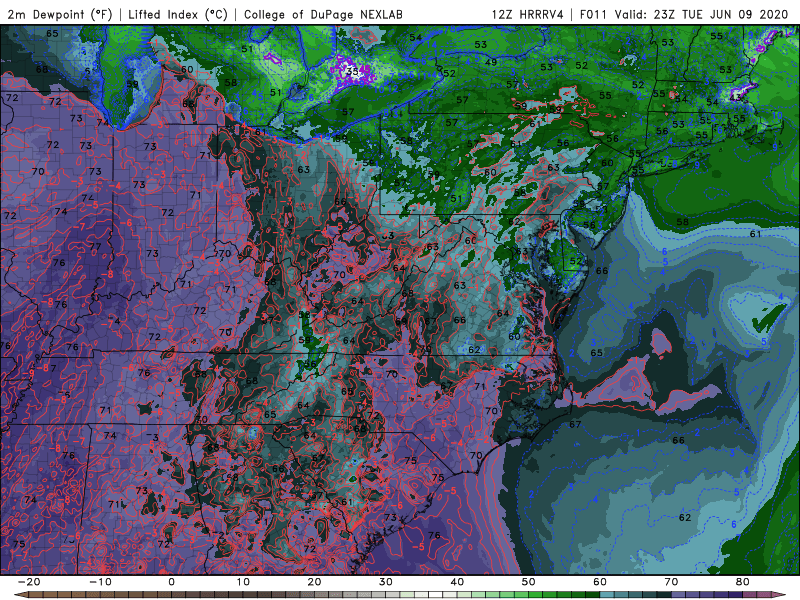Click the "2m Dewpoint (°F)" title text
800x600 pixels.
click(x=60, y=14)
